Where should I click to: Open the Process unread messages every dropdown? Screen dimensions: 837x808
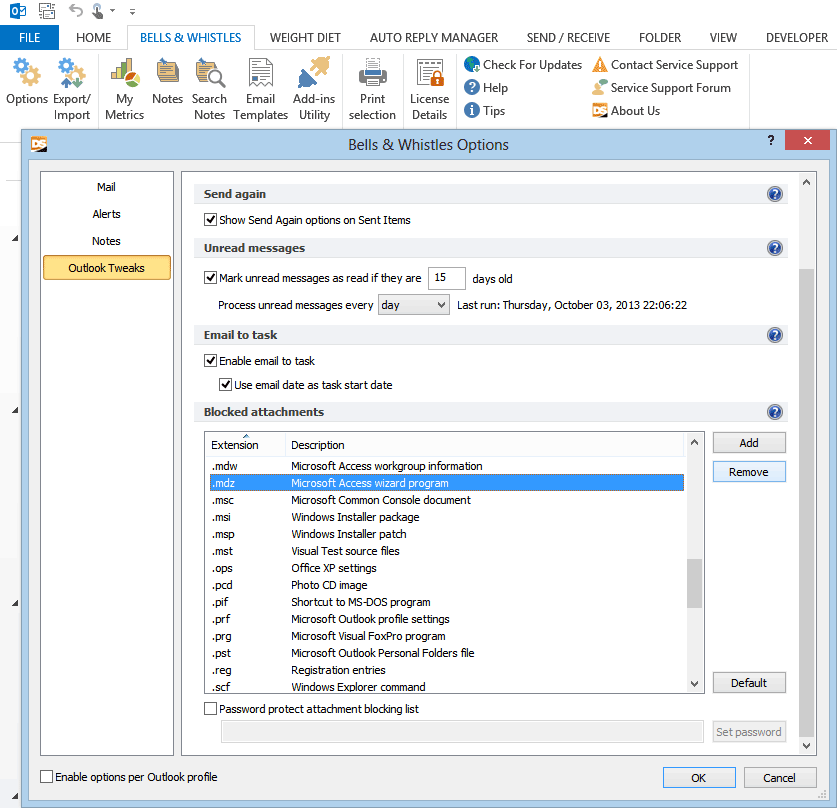pyautogui.click(x=414, y=305)
